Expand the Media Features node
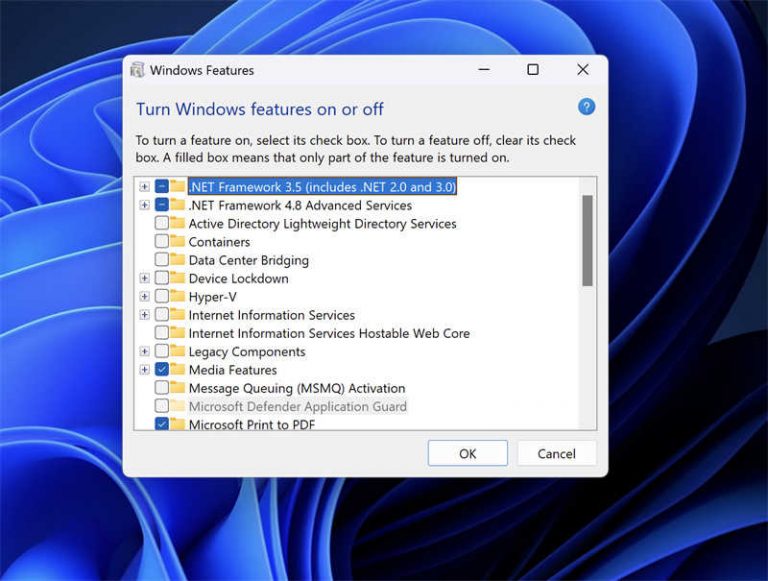 pyautogui.click(x=144, y=369)
